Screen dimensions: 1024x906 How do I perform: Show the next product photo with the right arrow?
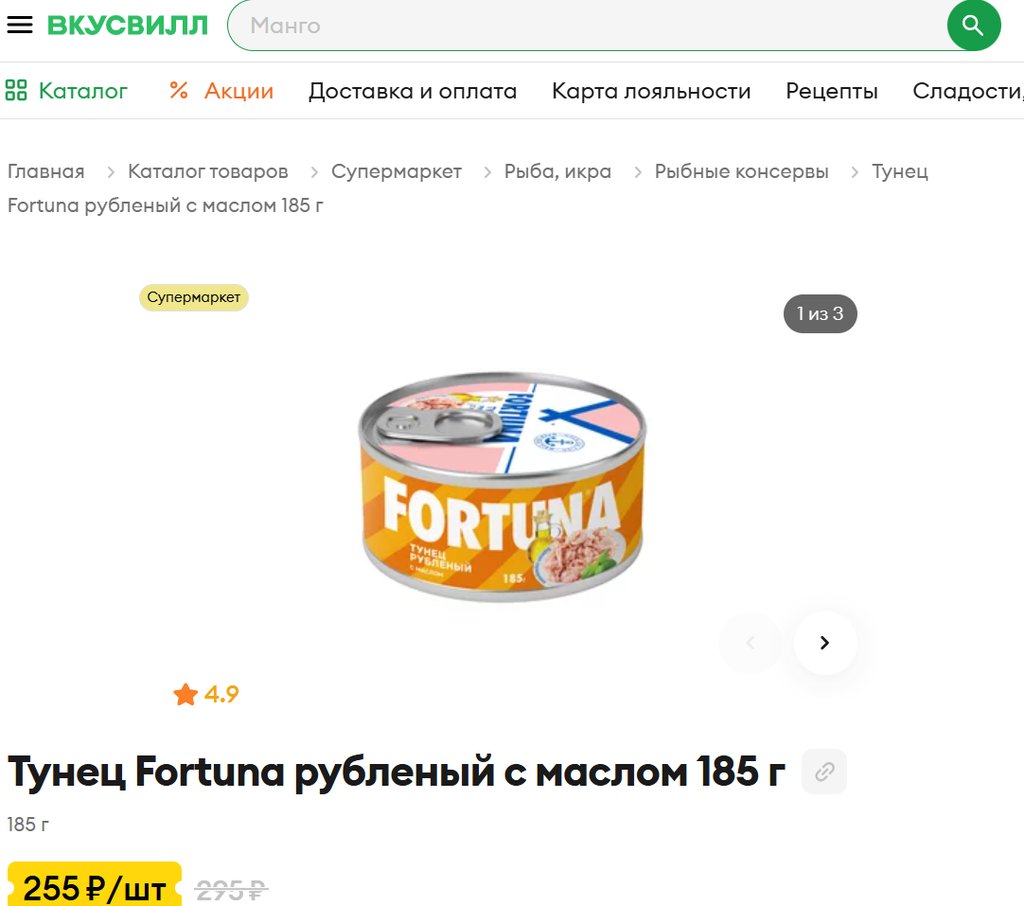pos(825,643)
